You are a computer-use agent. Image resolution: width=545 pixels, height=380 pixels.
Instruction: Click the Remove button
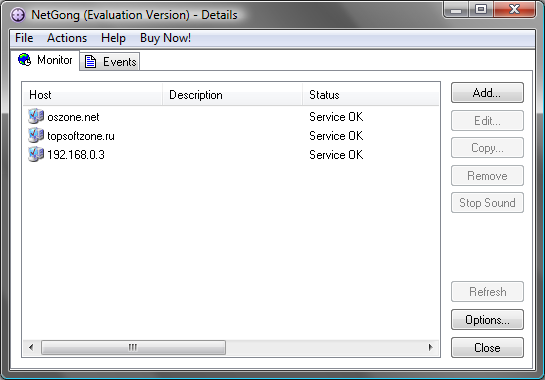click(x=487, y=175)
